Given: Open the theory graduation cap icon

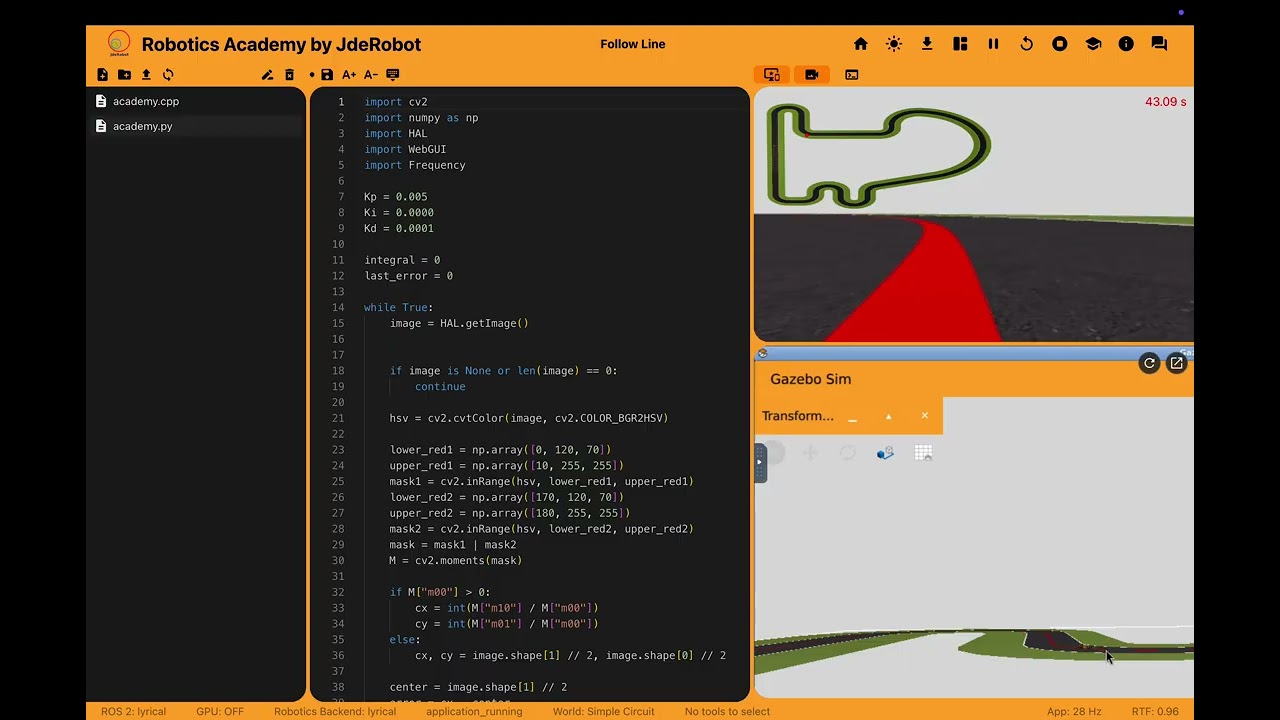Looking at the screenshot, I should [1093, 44].
